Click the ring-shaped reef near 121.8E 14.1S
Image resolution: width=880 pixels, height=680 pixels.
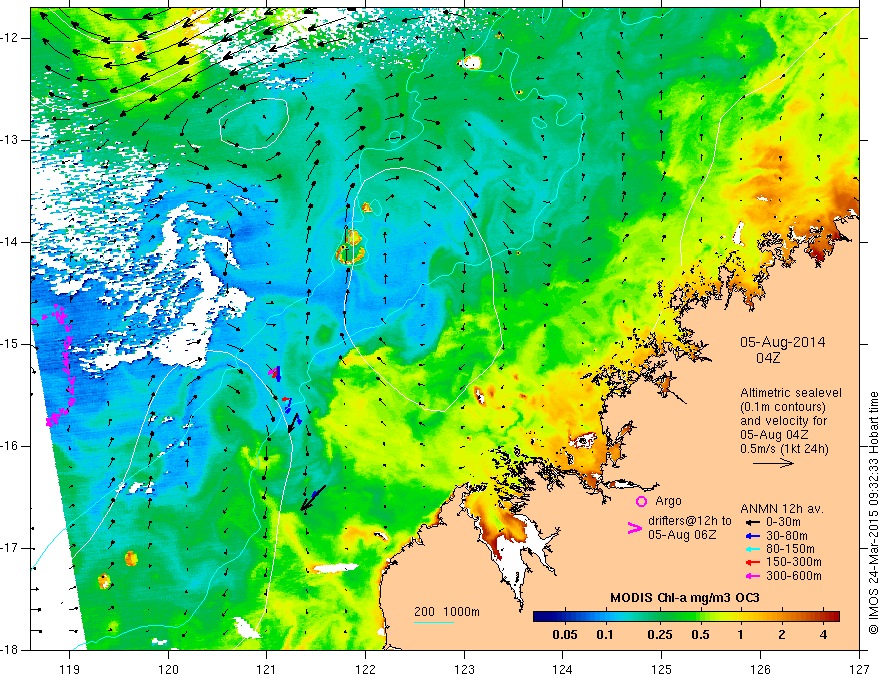350,254
